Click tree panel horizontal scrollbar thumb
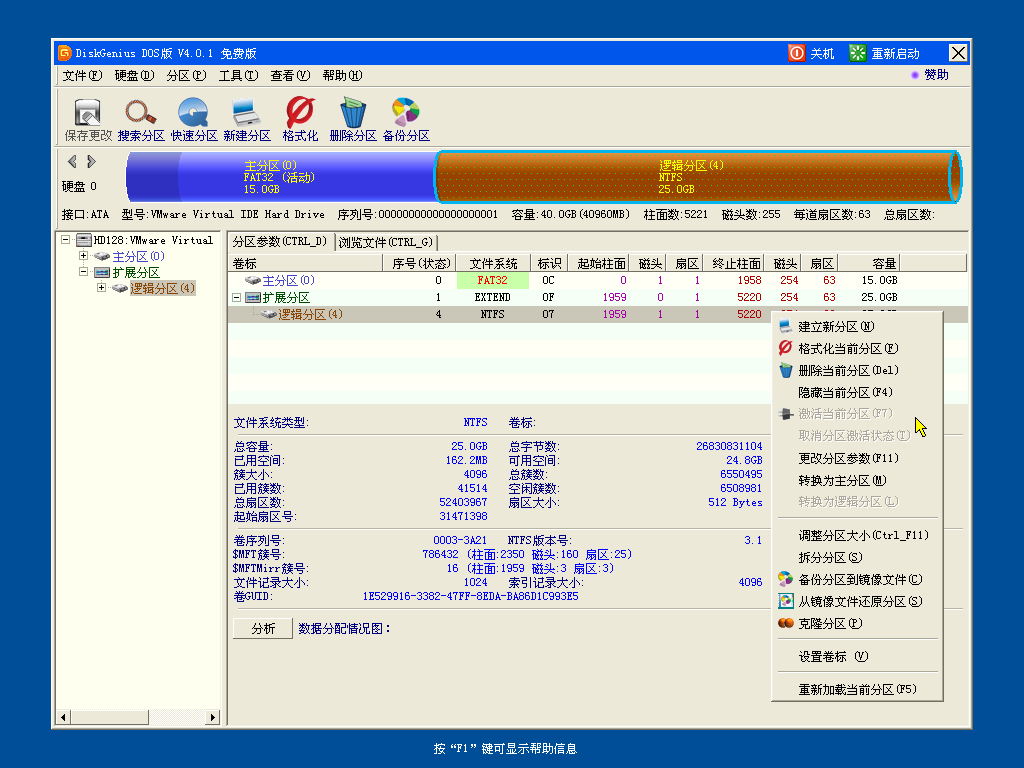 pos(109,717)
